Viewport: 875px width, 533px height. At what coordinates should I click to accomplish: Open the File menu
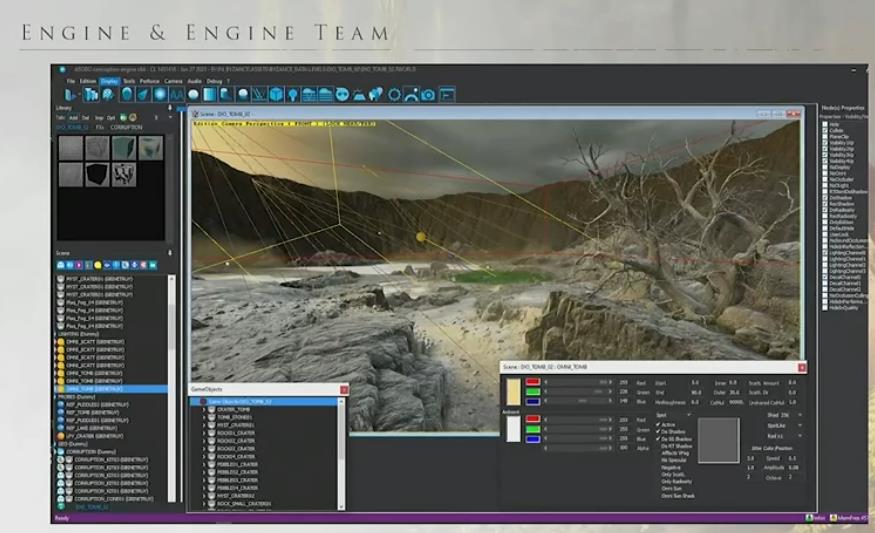point(70,81)
